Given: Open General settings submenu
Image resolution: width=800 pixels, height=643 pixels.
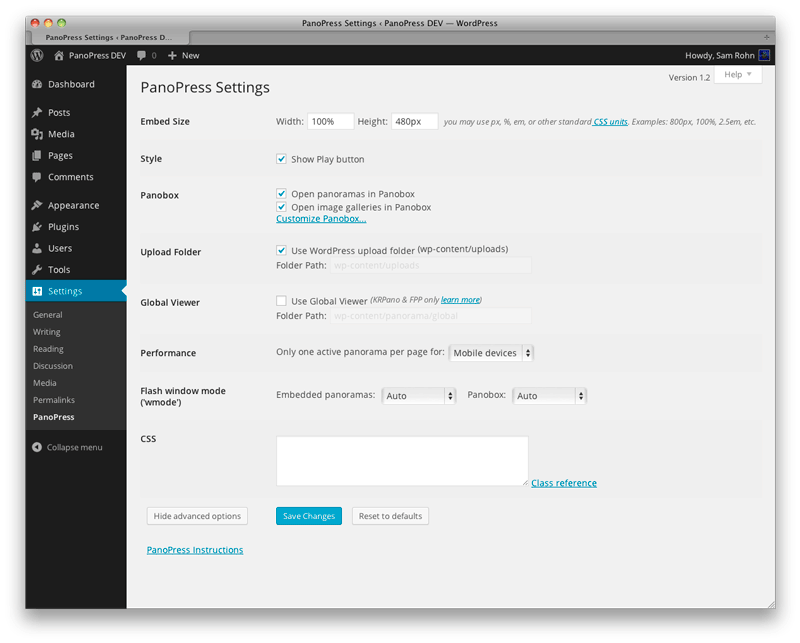Looking at the screenshot, I should [x=47, y=315].
